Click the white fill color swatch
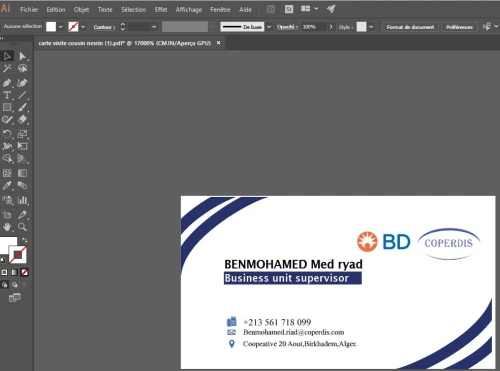 51,27
